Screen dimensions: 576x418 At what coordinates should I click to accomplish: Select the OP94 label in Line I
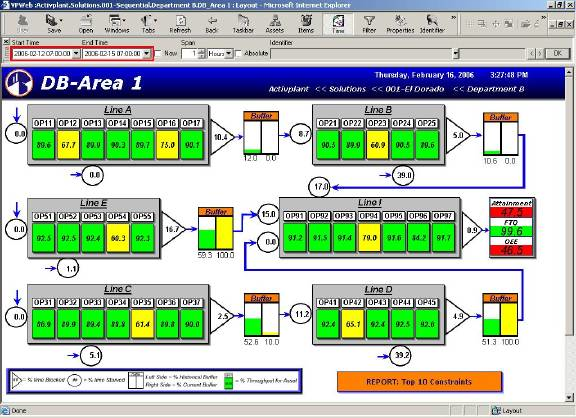point(369,216)
